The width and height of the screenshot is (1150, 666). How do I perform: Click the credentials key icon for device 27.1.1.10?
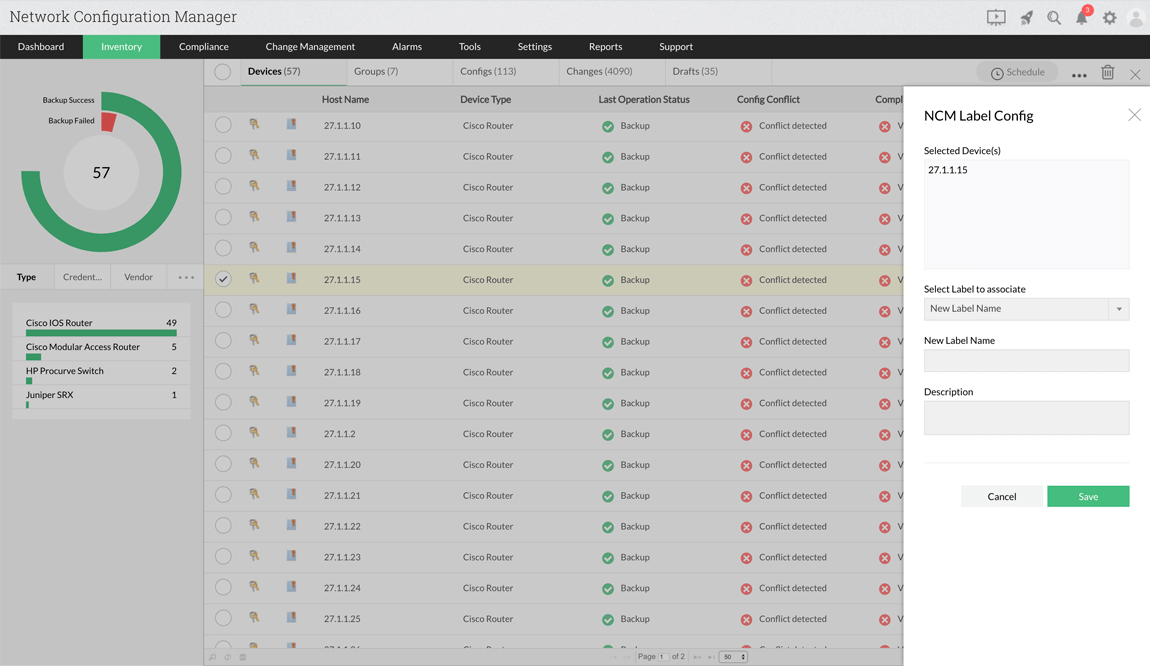click(255, 125)
